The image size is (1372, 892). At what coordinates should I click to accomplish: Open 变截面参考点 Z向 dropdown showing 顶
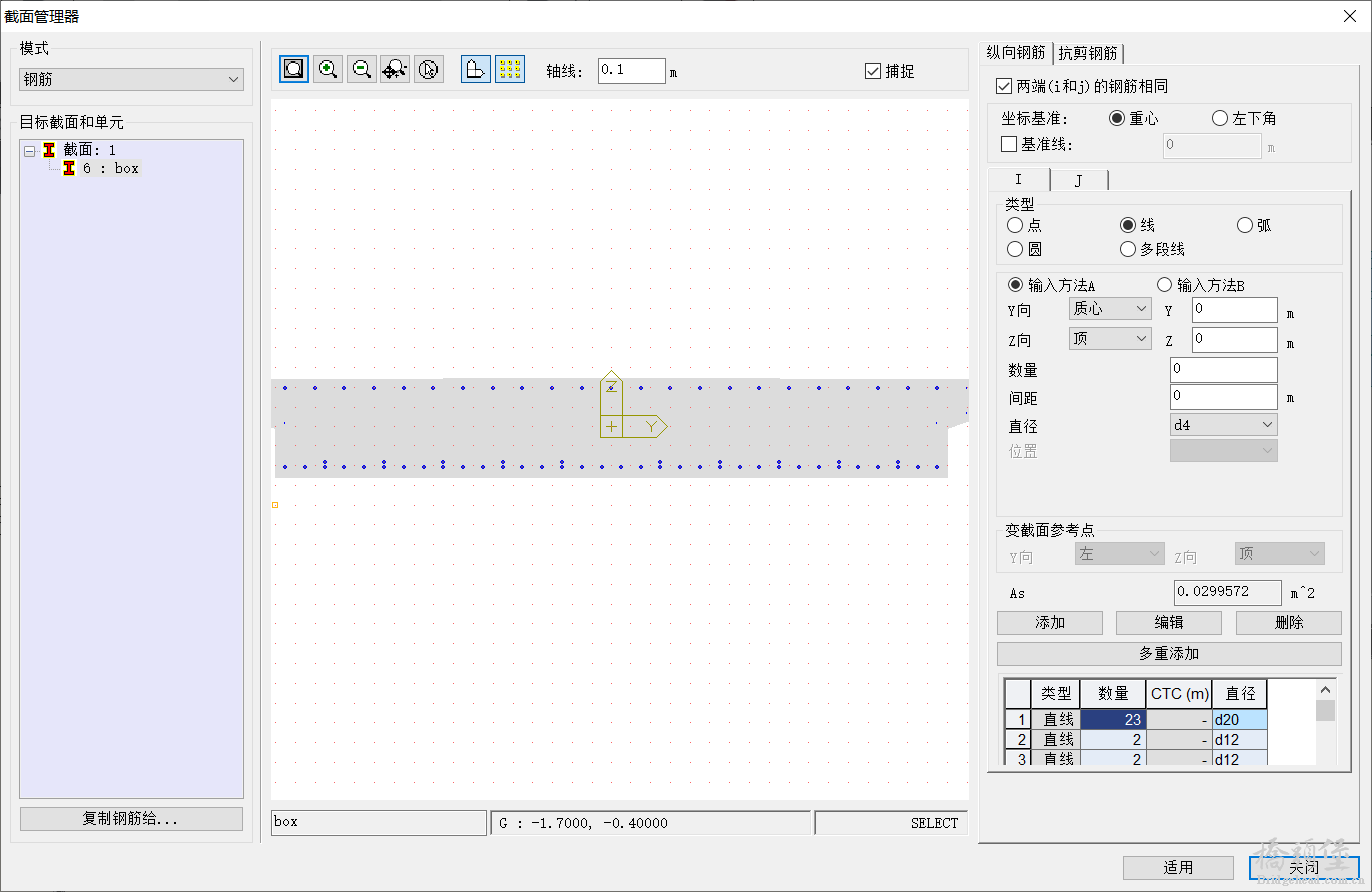[1280, 553]
